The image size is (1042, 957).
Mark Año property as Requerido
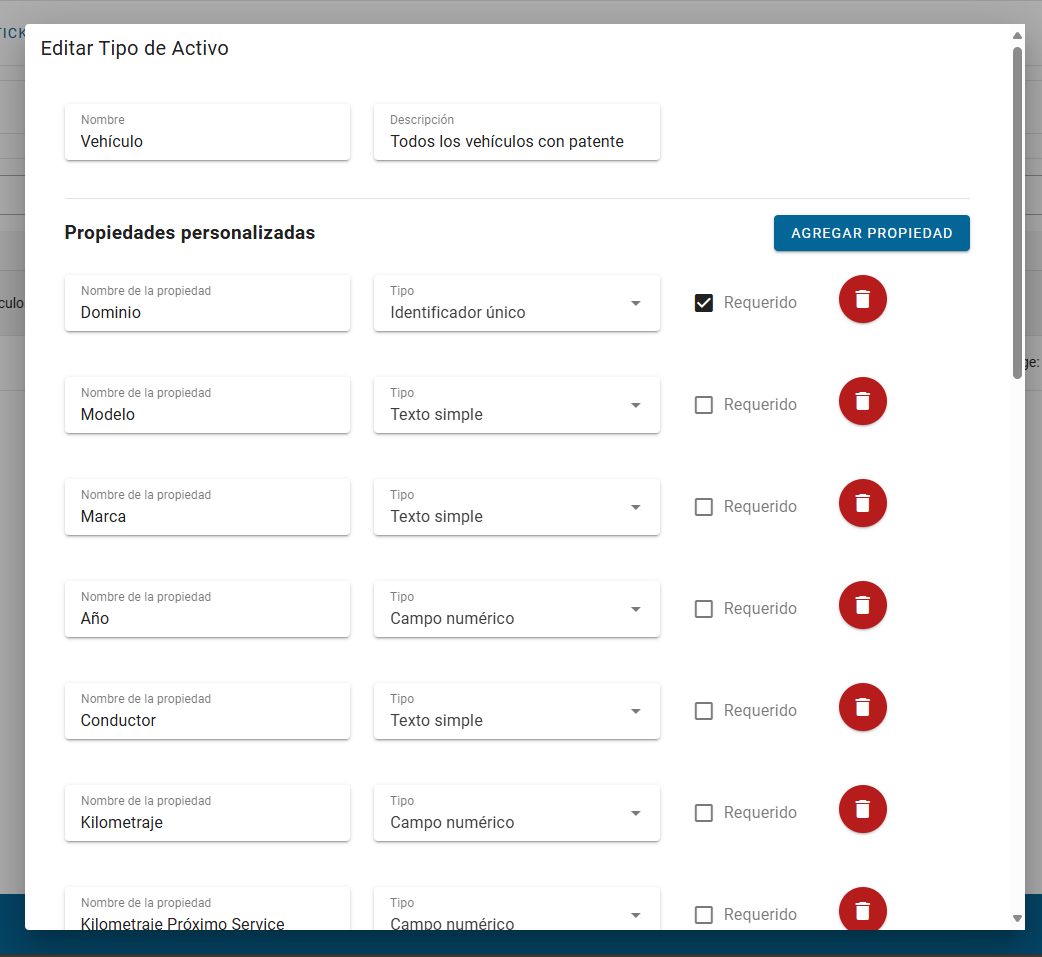704,609
